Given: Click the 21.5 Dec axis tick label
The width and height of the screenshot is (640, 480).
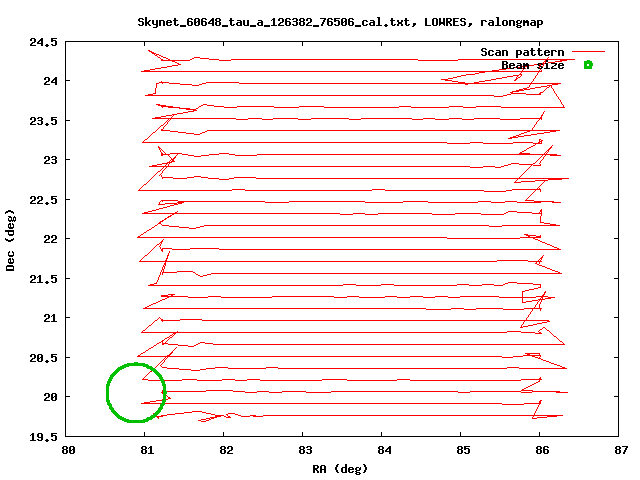Looking at the screenshot, I should 44,279.
